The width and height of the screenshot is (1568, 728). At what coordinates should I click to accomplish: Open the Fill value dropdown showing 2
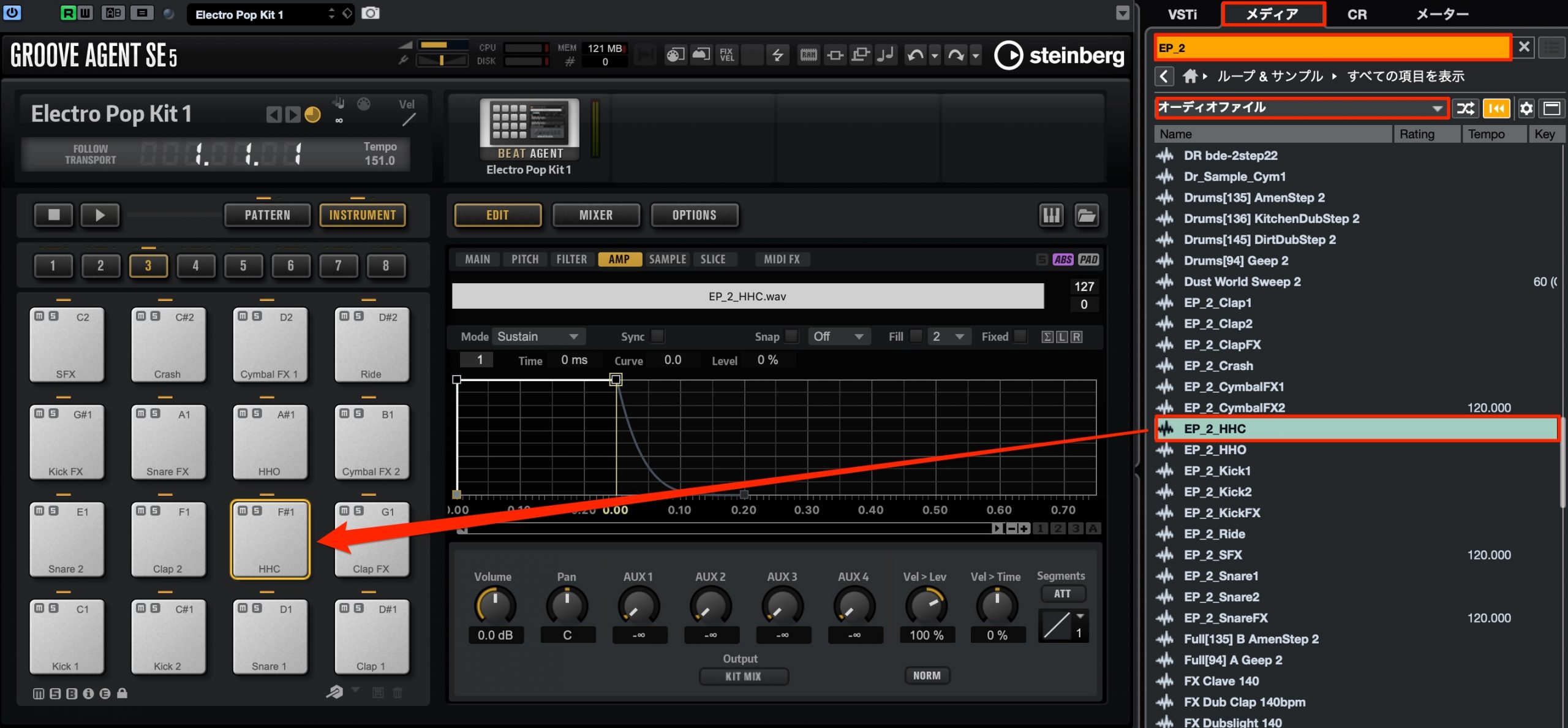pos(948,336)
